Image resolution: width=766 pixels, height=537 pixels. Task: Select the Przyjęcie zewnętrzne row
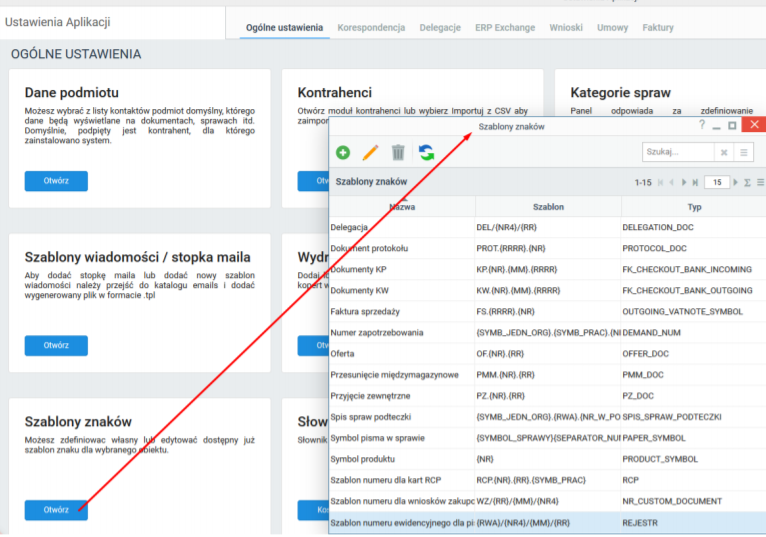pos(548,396)
